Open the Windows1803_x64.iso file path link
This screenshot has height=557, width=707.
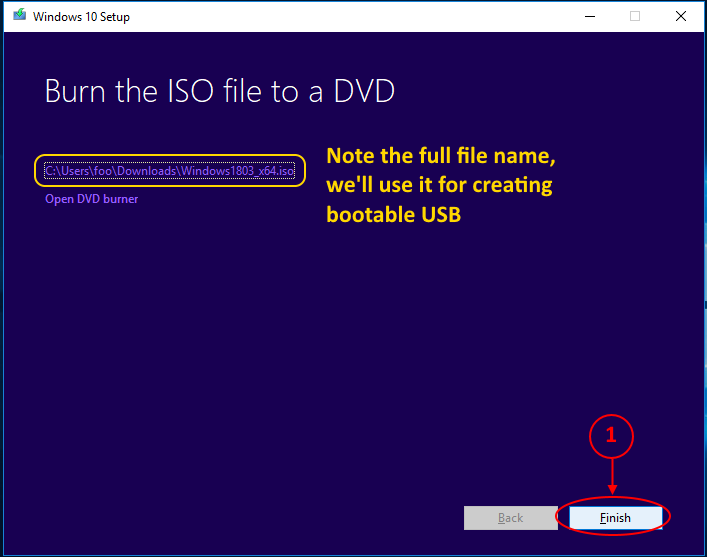point(169,171)
